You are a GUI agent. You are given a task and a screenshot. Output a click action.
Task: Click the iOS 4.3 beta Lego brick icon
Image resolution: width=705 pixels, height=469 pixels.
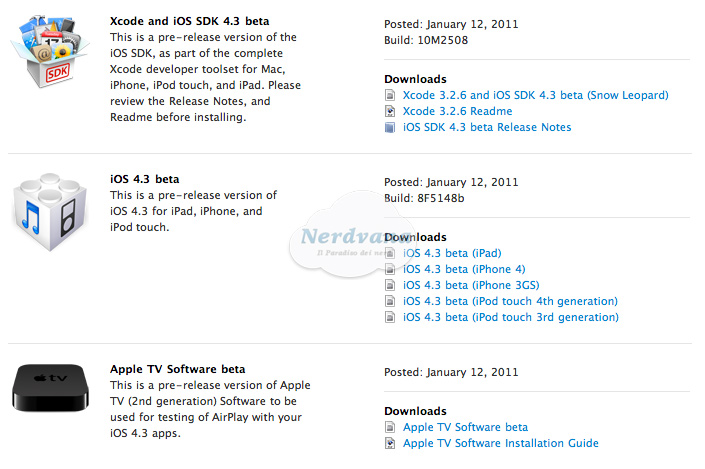pos(50,211)
